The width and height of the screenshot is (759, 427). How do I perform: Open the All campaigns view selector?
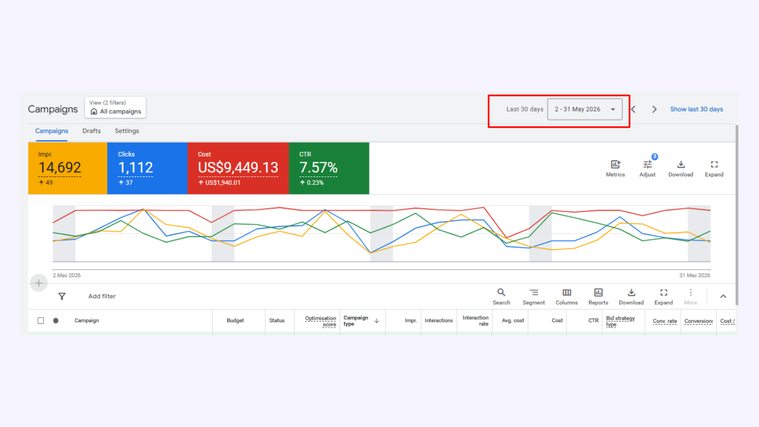click(115, 107)
